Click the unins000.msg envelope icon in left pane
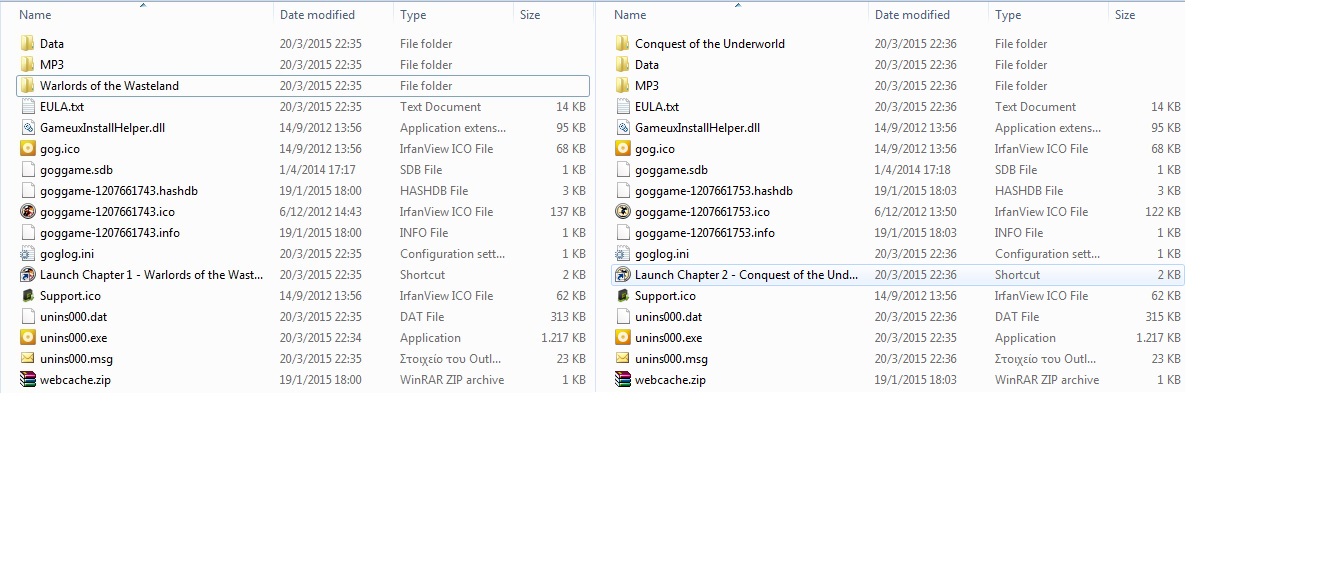 [27, 359]
